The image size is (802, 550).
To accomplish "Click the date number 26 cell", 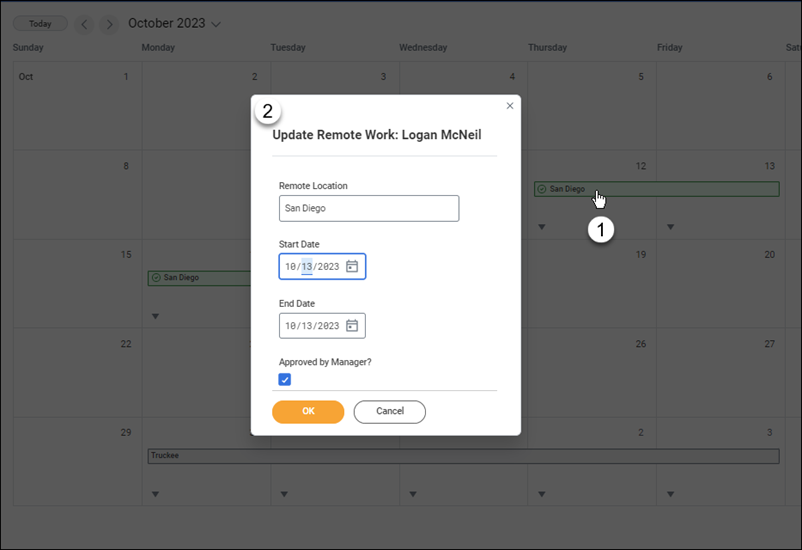I will point(592,372).
